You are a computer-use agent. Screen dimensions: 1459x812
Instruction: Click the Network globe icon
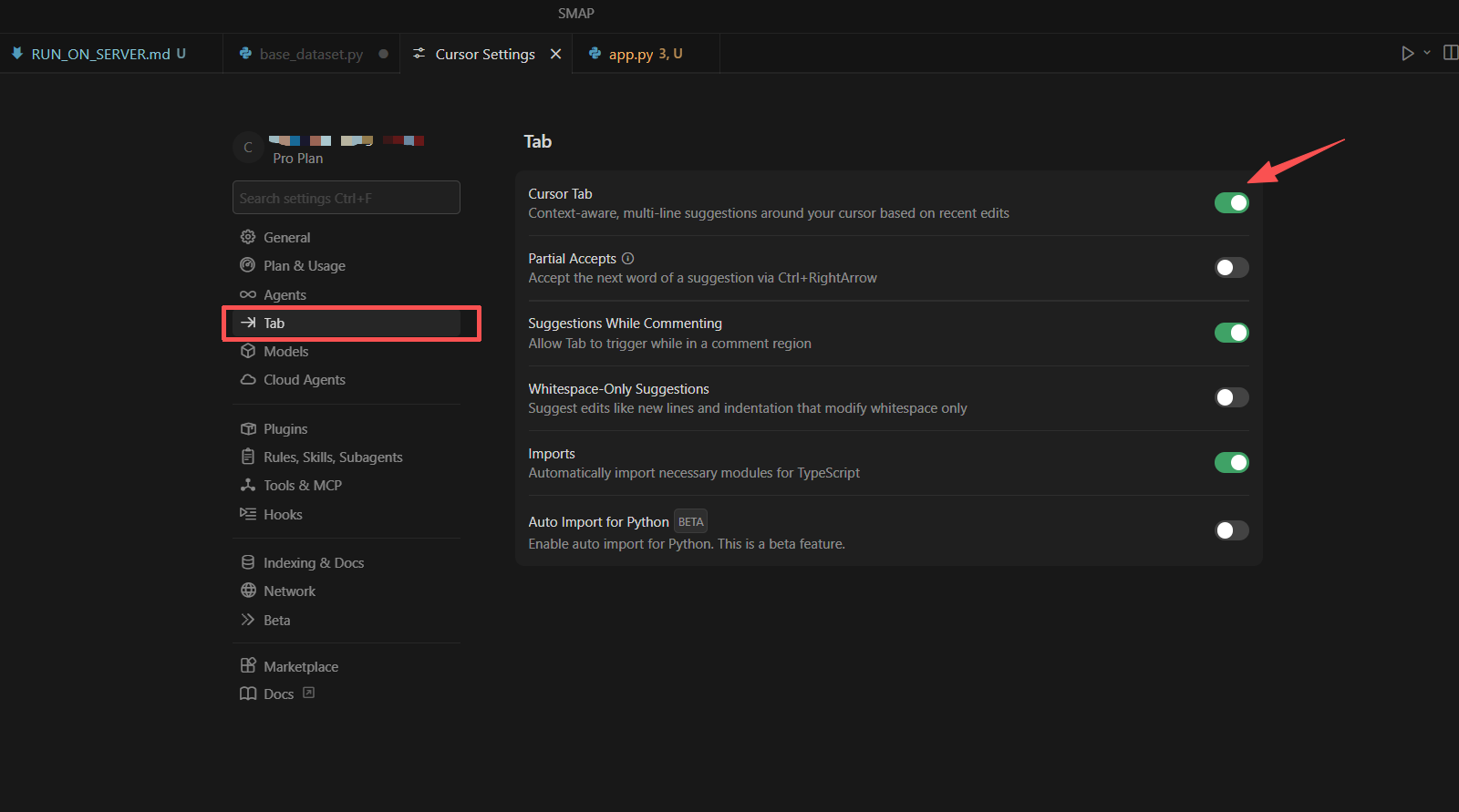pyautogui.click(x=247, y=591)
